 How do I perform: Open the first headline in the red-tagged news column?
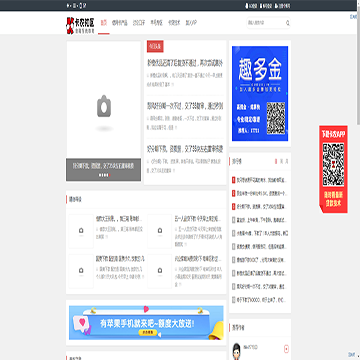(185, 63)
